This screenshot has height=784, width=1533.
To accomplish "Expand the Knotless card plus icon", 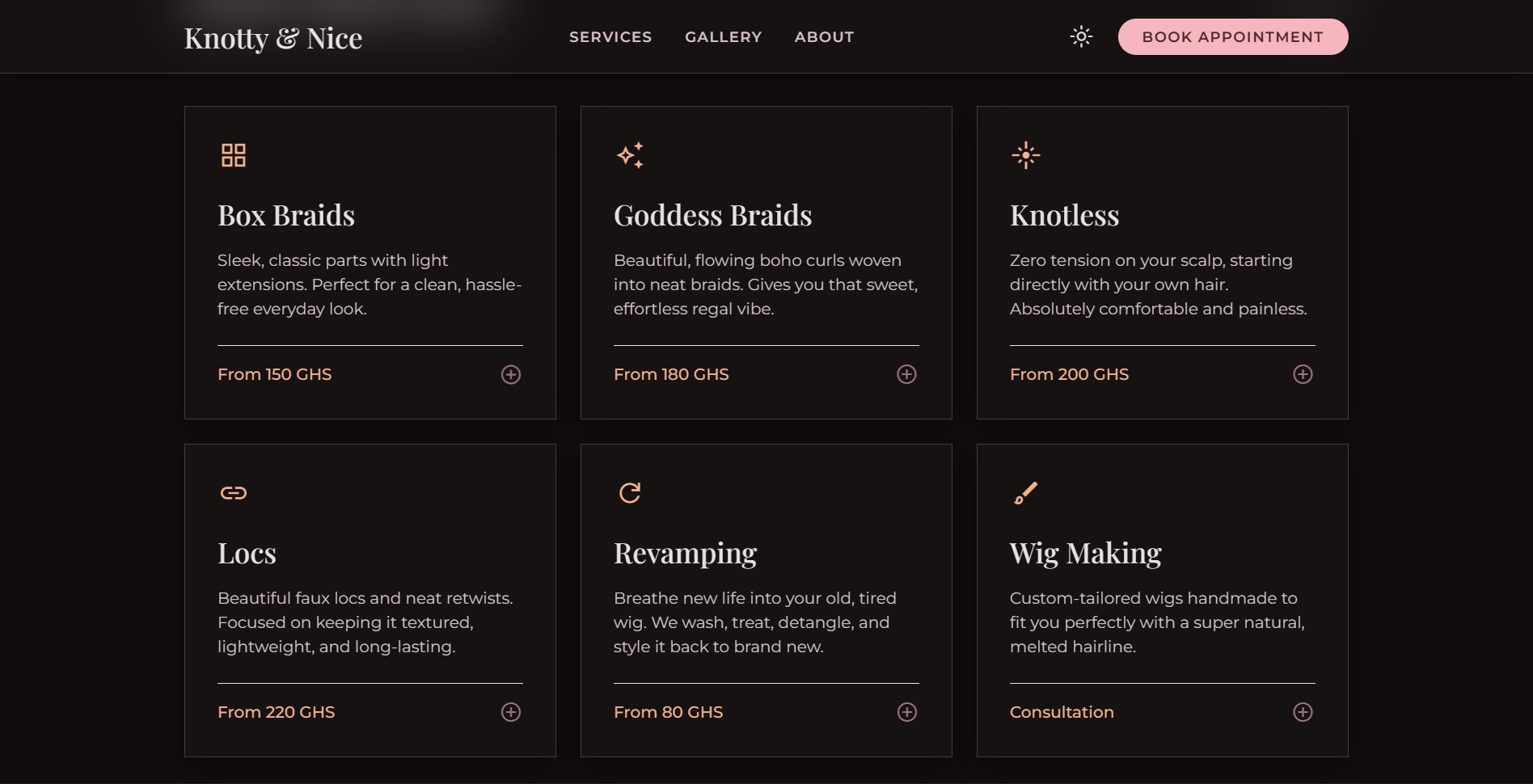I will [x=1303, y=374].
